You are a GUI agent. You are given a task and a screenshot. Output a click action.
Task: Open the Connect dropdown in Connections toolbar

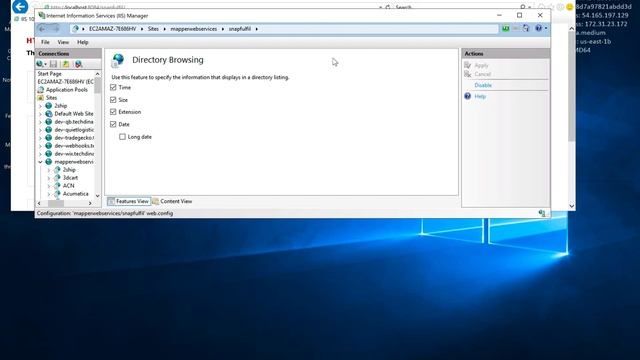point(41,64)
